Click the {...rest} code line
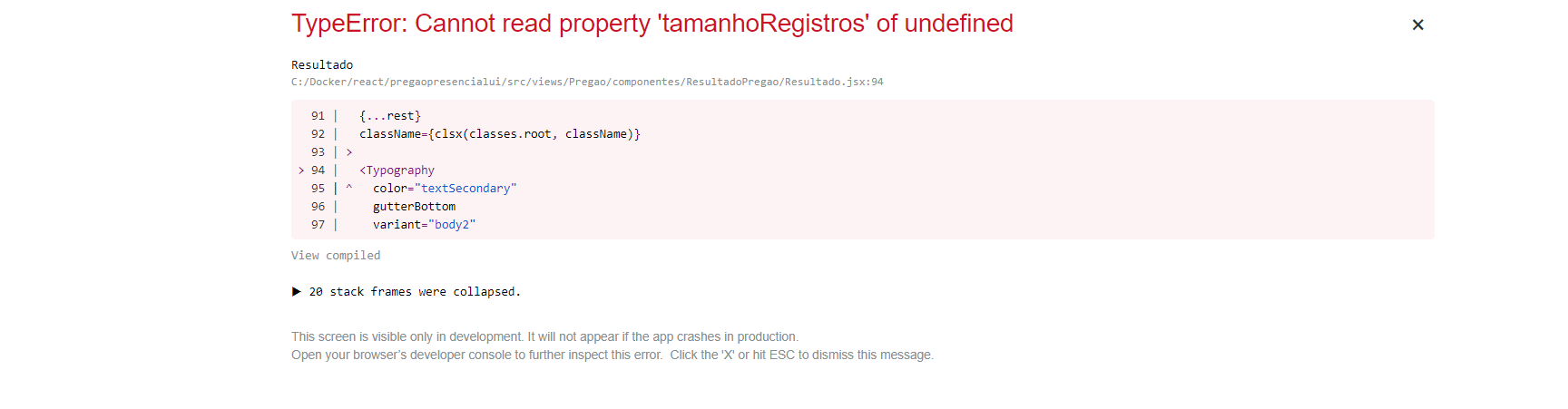The image size is (1568, 409). (x=390, y=116)
